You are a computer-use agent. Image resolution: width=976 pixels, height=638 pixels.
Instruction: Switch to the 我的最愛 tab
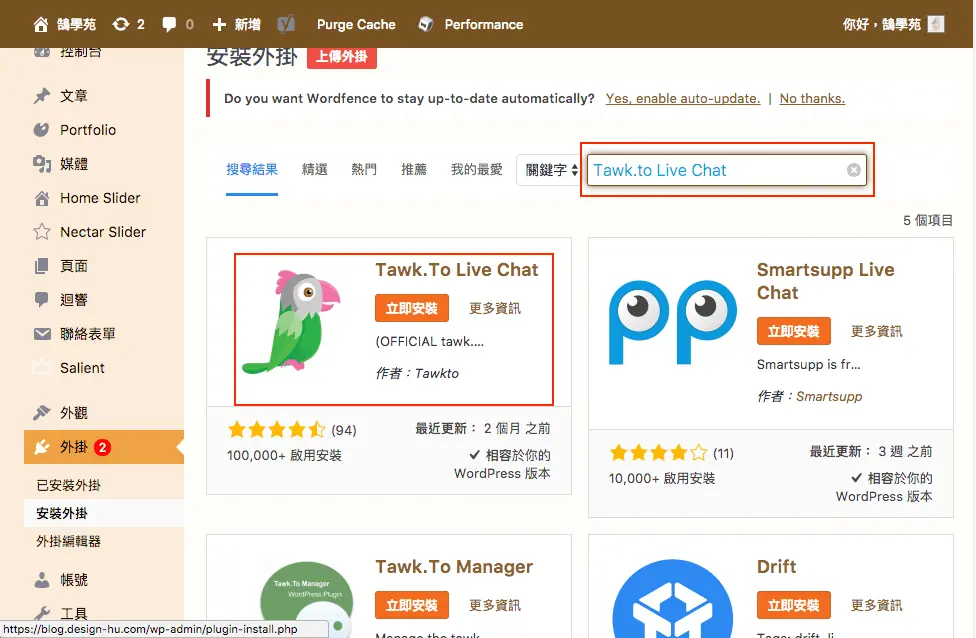click(x=477, y=169)
